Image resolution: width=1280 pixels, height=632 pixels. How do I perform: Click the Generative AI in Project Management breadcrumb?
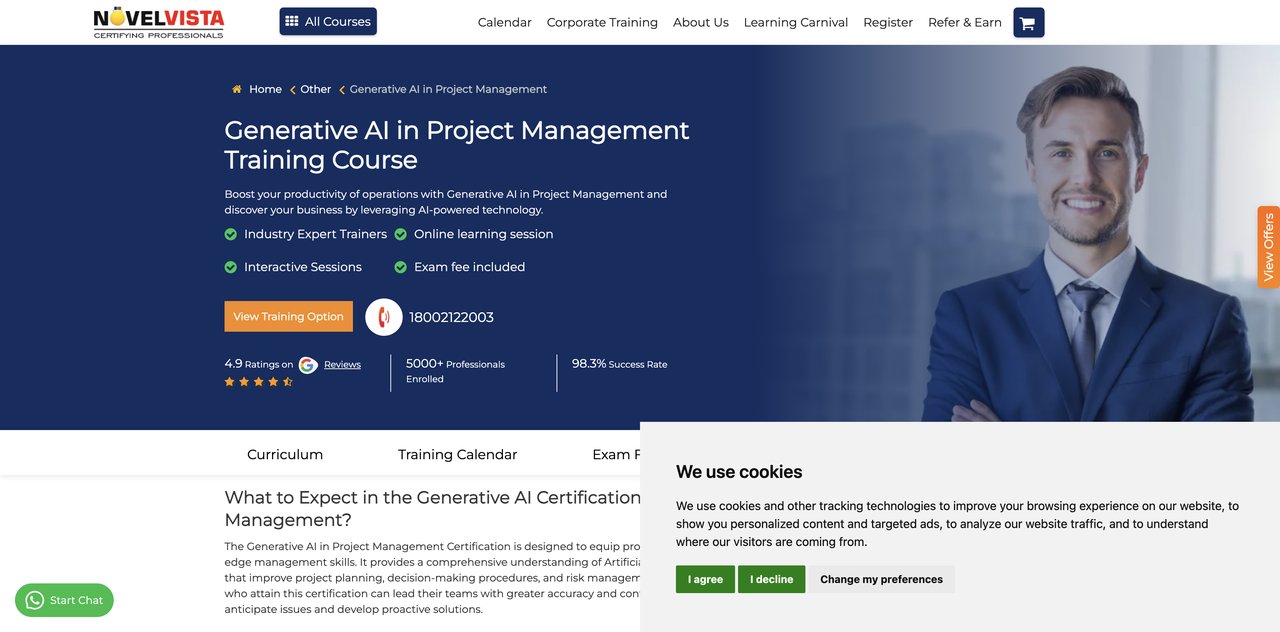[448, 89]
